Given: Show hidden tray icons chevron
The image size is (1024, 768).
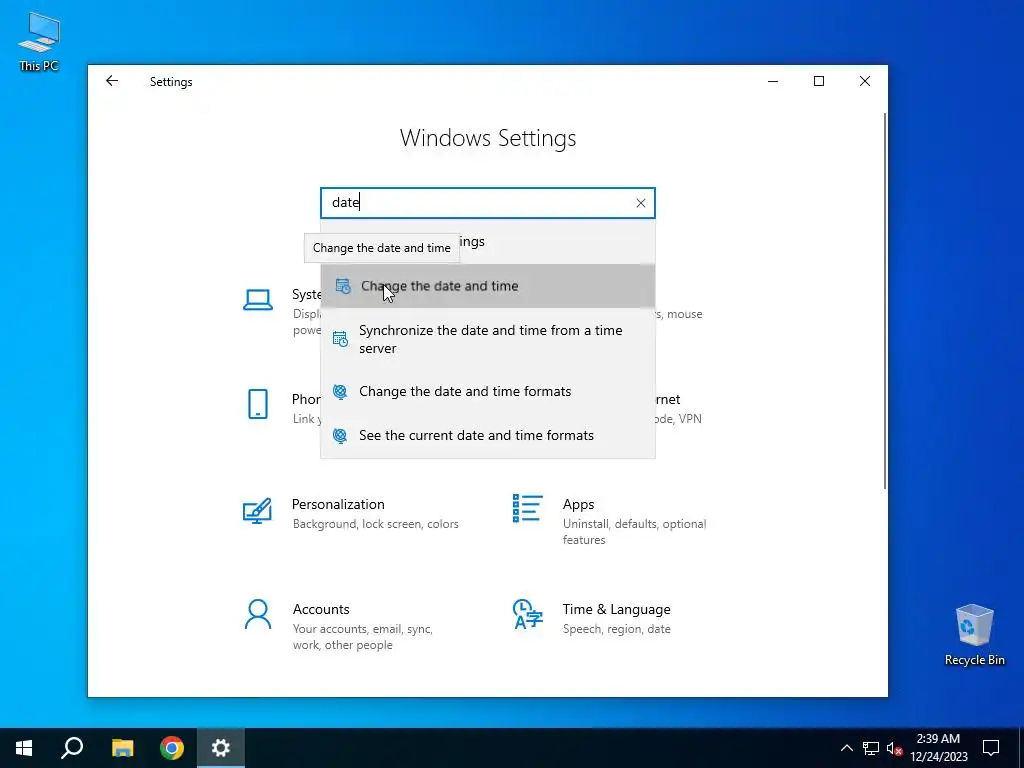Looking at the screenshot, I should (x=846, y=748).
